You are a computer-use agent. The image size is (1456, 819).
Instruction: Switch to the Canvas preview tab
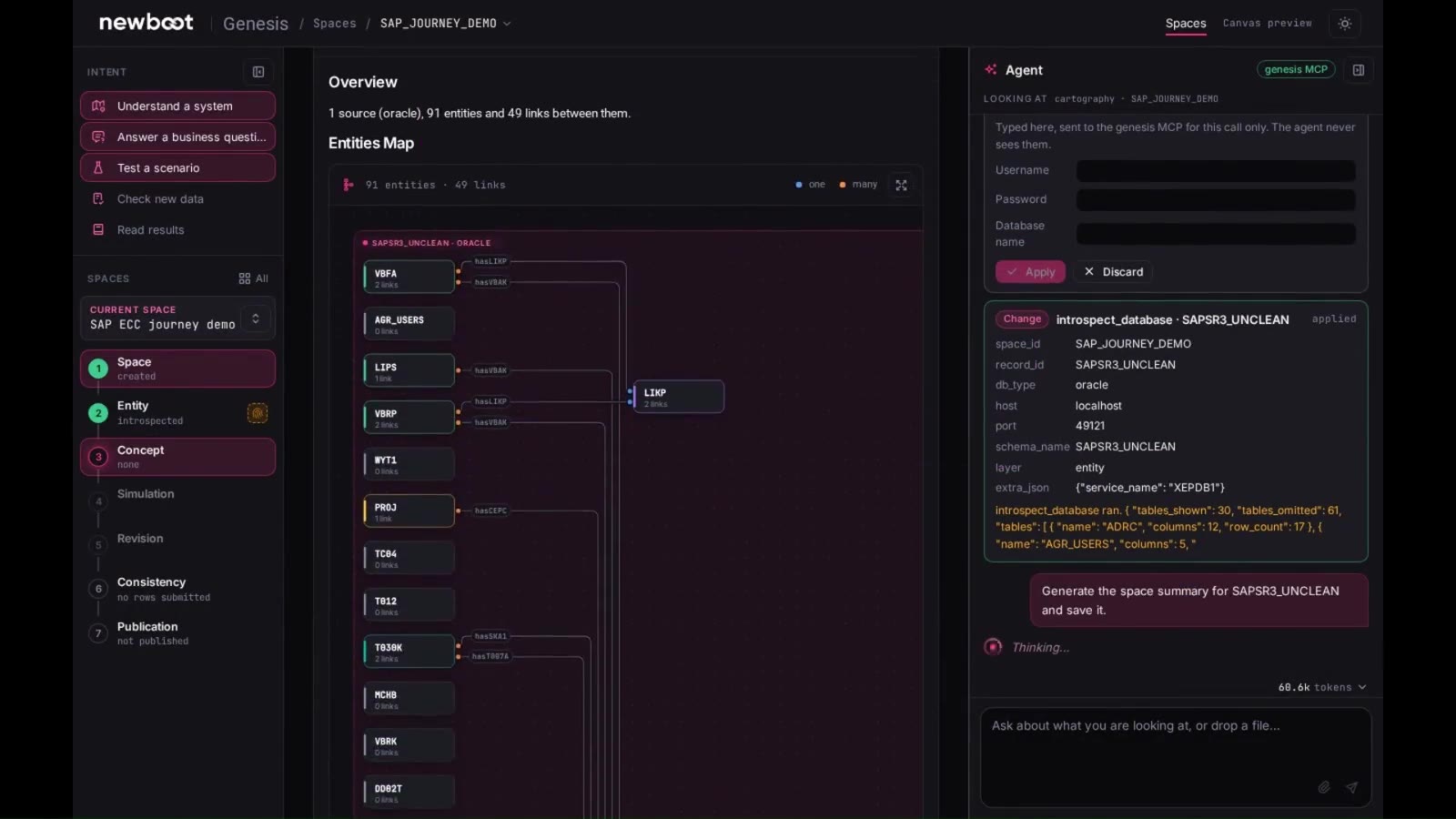click(1267, 24)
